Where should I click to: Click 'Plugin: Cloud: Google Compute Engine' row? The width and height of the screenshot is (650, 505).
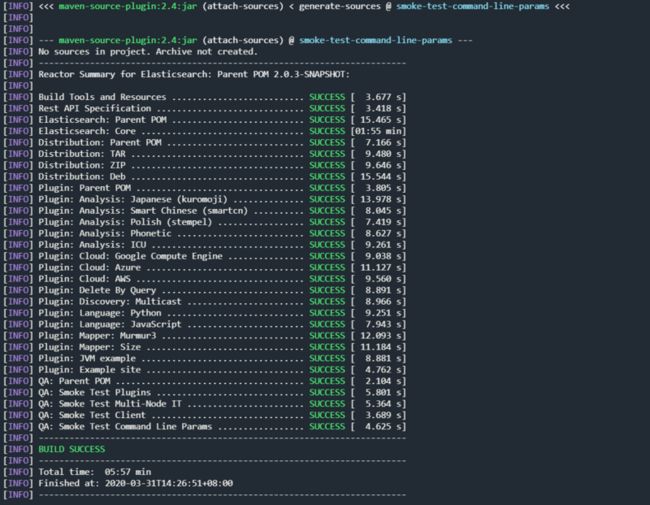click(x=204, y=256)
